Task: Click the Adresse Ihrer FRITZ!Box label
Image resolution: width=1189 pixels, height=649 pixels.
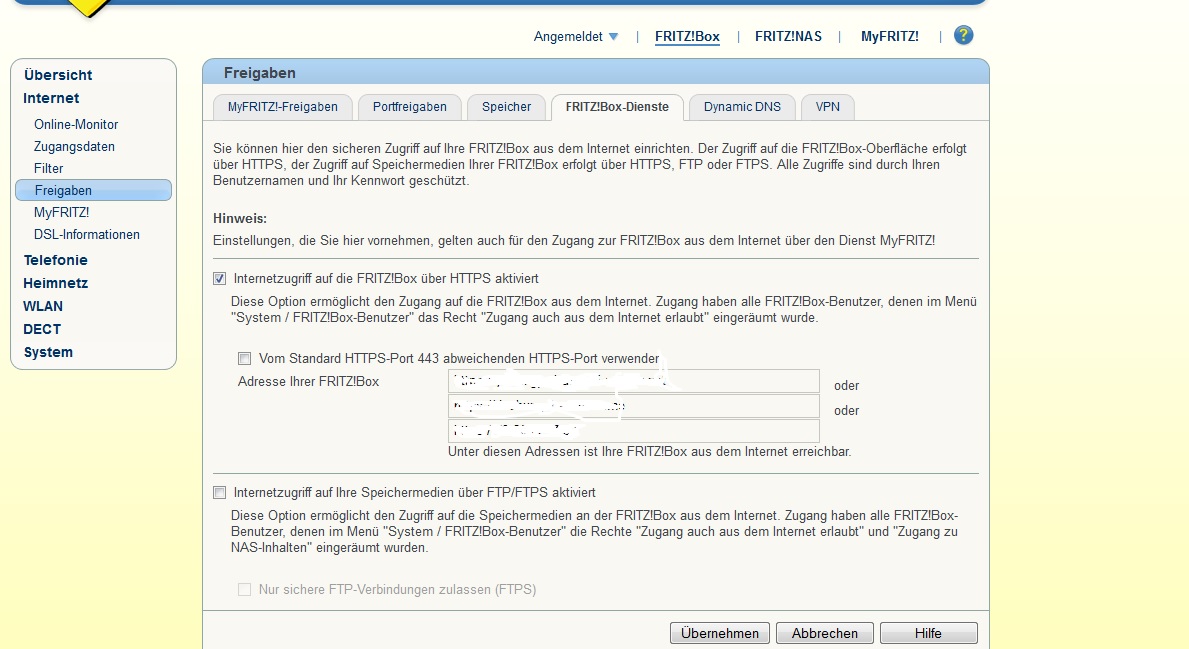Action: point(309,381)
